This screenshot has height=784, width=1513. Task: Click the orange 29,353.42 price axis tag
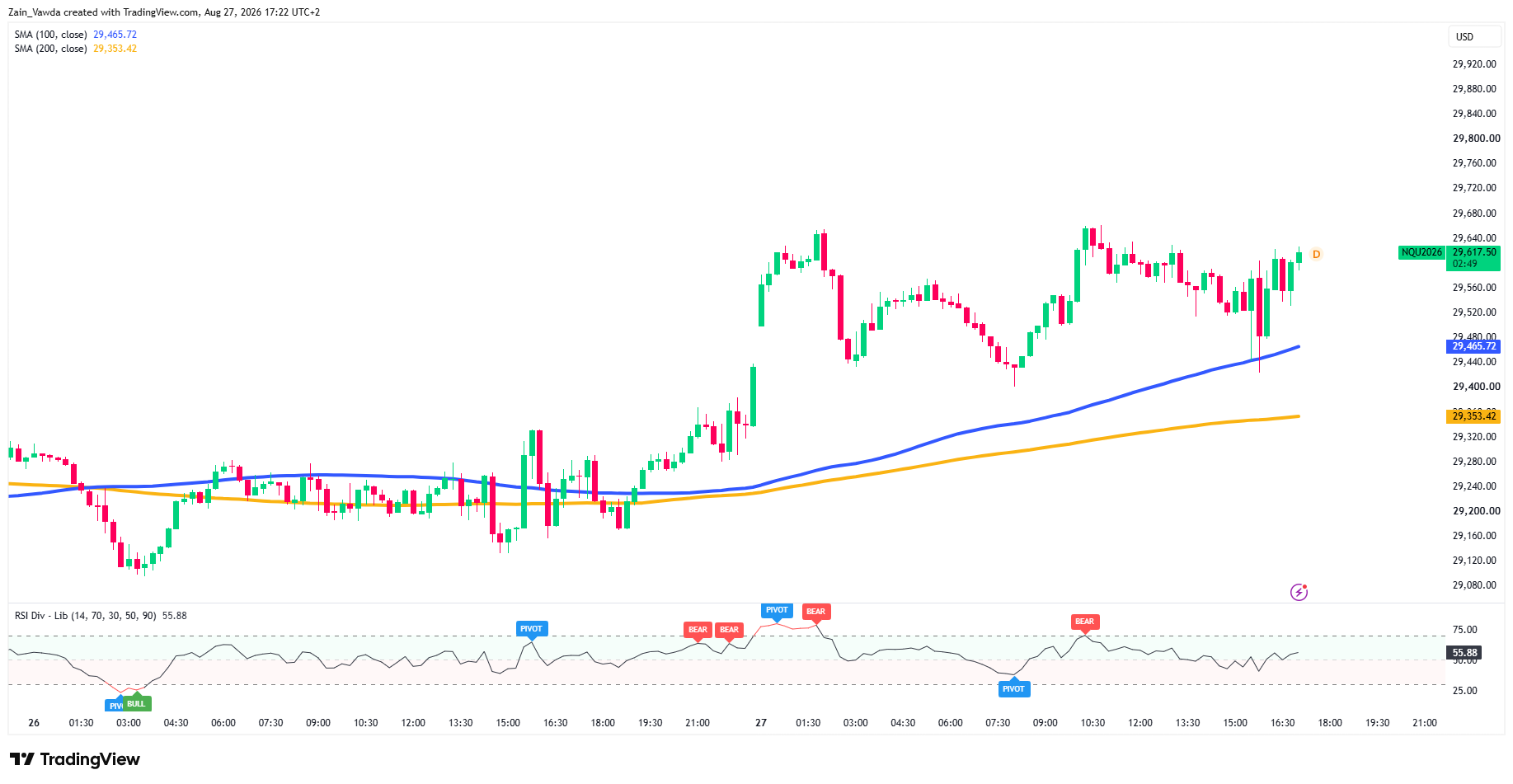click(x=1473, y=416)
